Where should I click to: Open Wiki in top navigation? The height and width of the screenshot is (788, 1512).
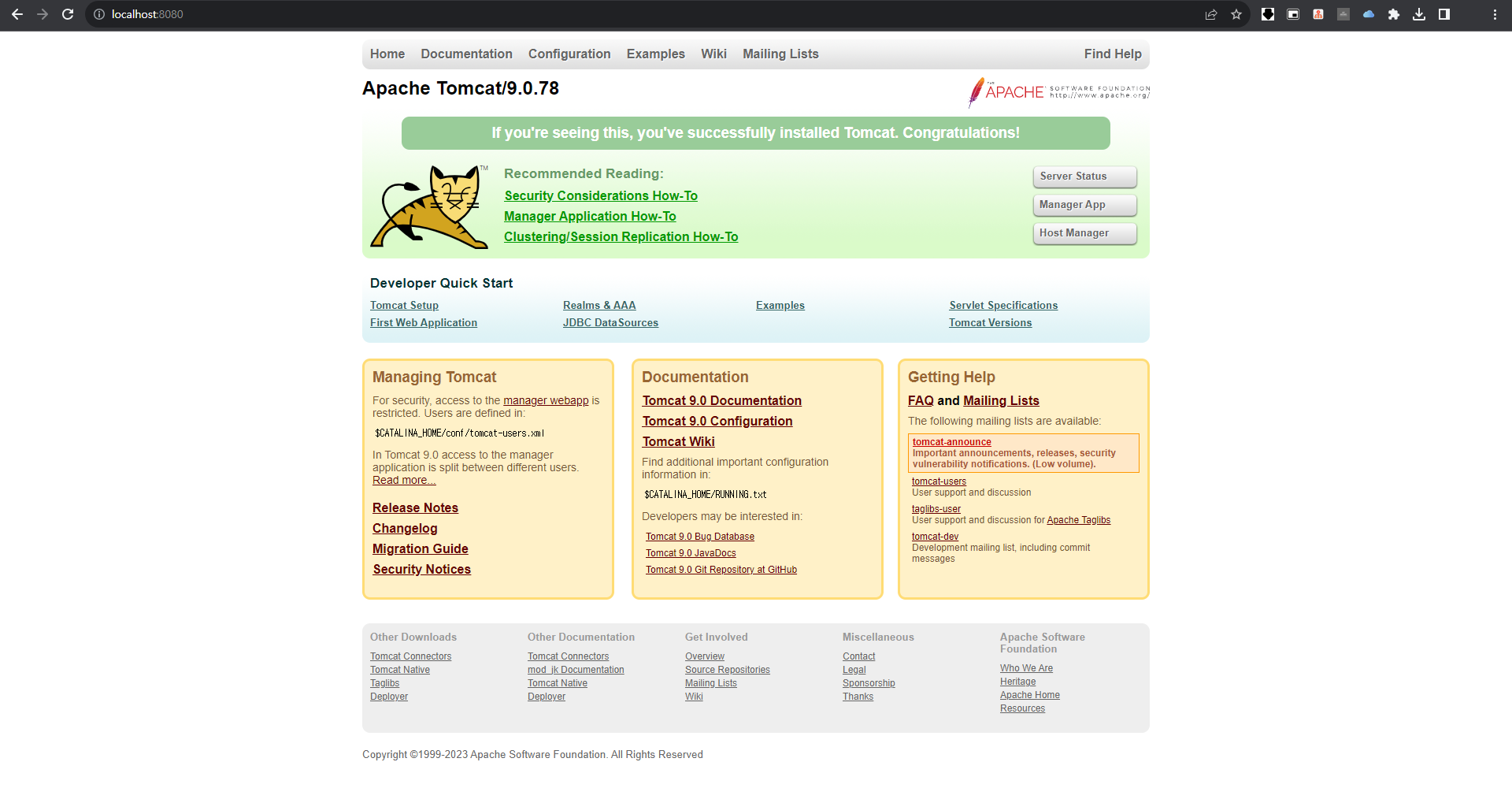(x=713, y=54)
